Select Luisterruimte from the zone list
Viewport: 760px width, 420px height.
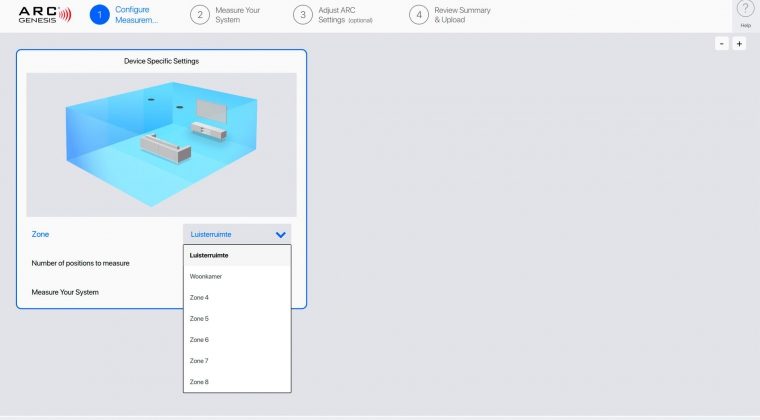click(237, 255)
